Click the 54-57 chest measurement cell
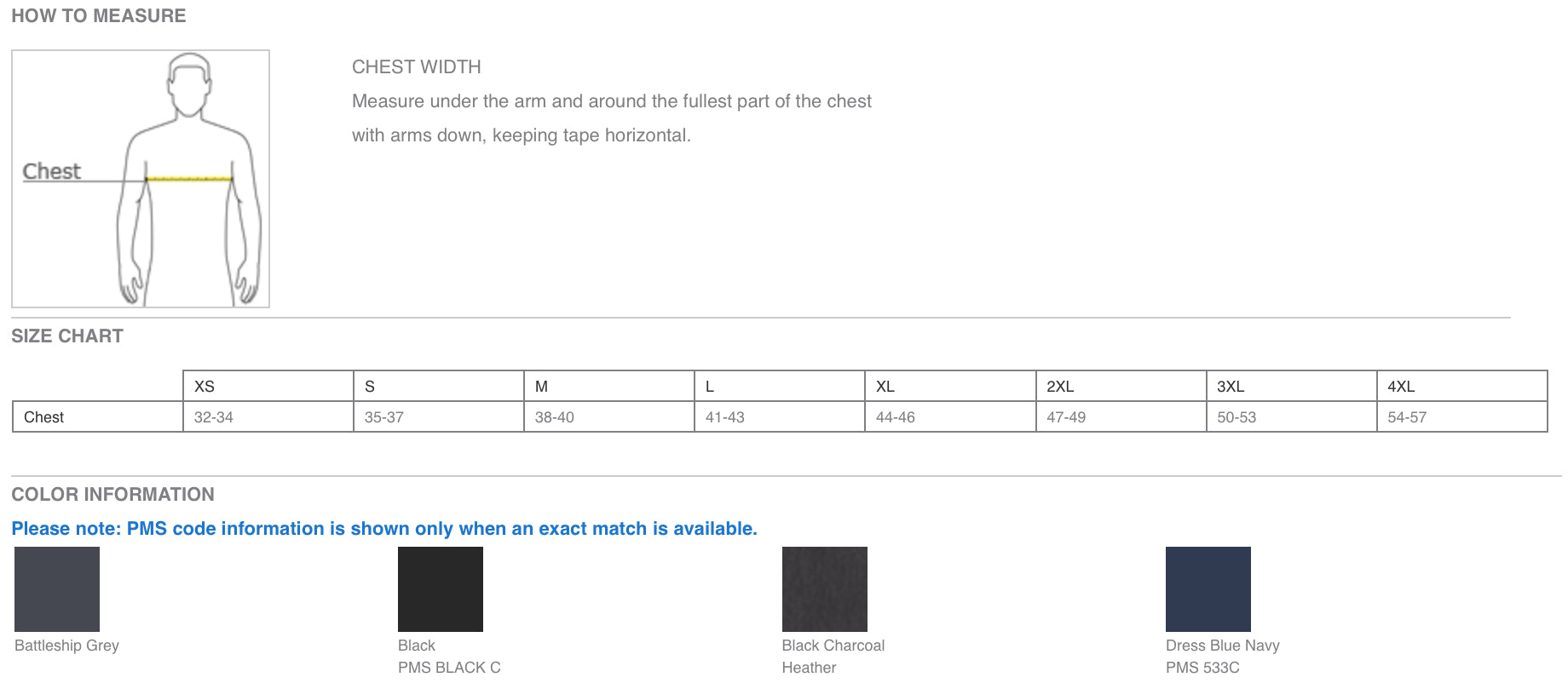 click(x=1407, y=417)
